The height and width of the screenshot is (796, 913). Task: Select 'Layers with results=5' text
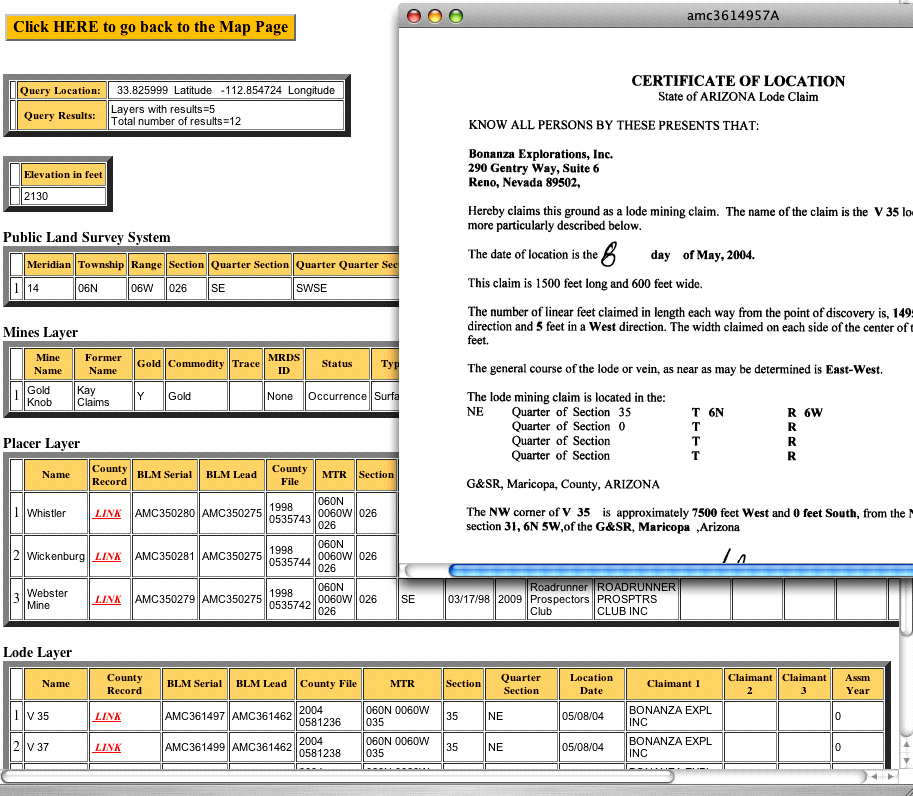(x=163, y=109)
